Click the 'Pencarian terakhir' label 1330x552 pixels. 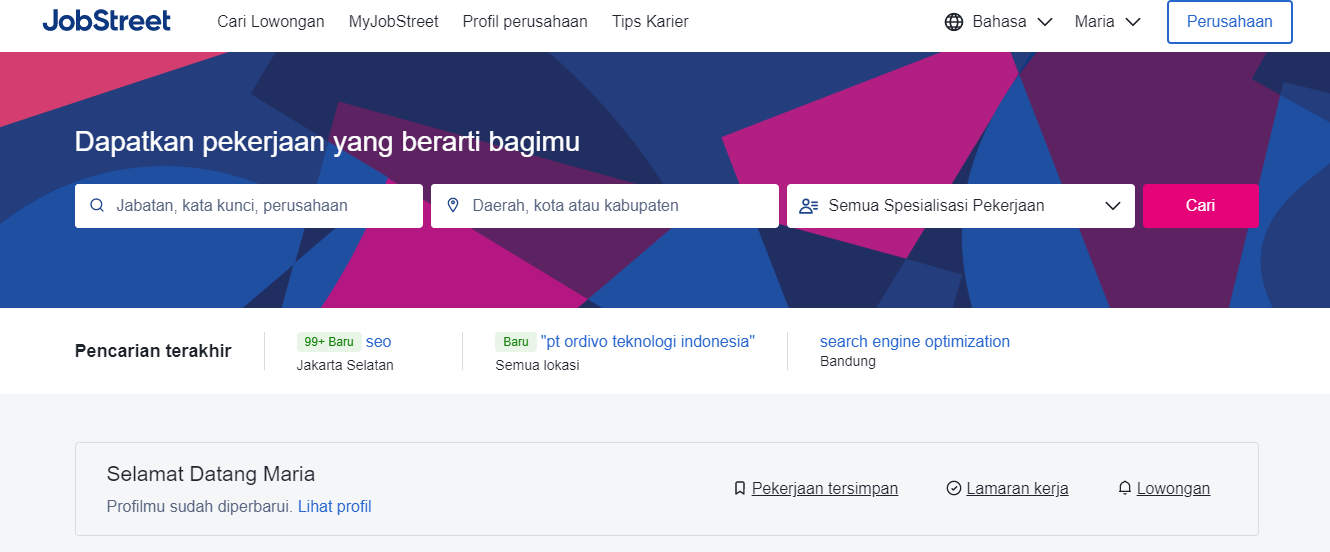(153, 351)
